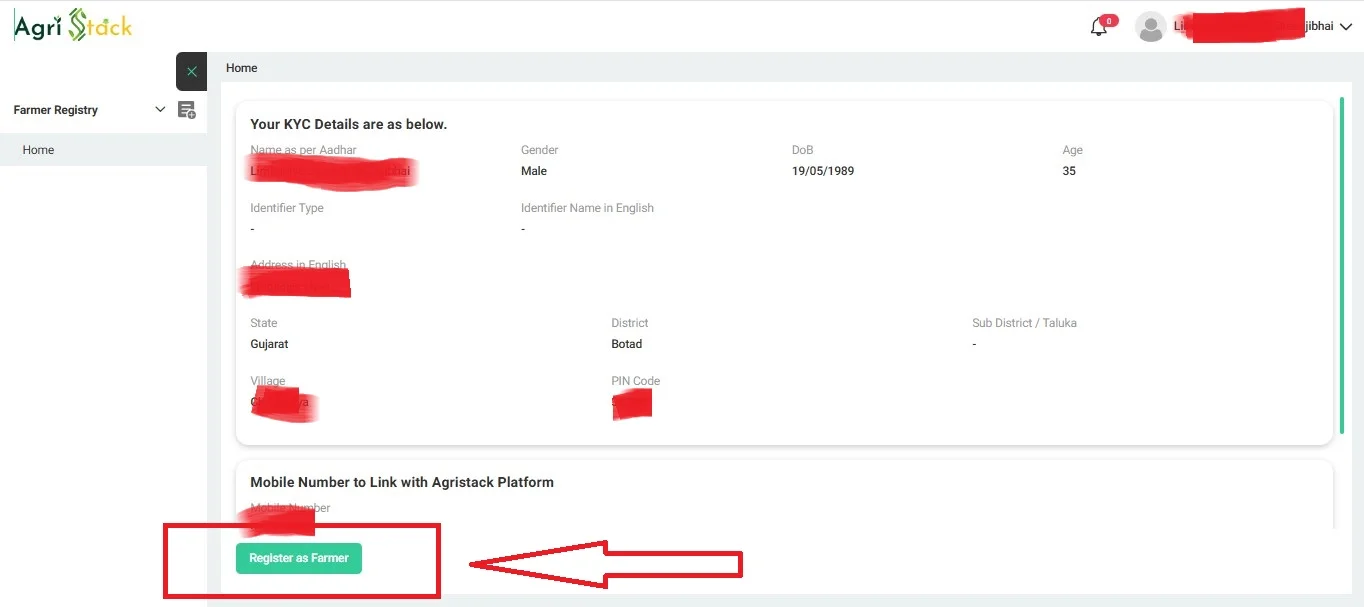Click the "Age" field label
The height and width of the screenshot is (607, 1364).
point(1072,150)
